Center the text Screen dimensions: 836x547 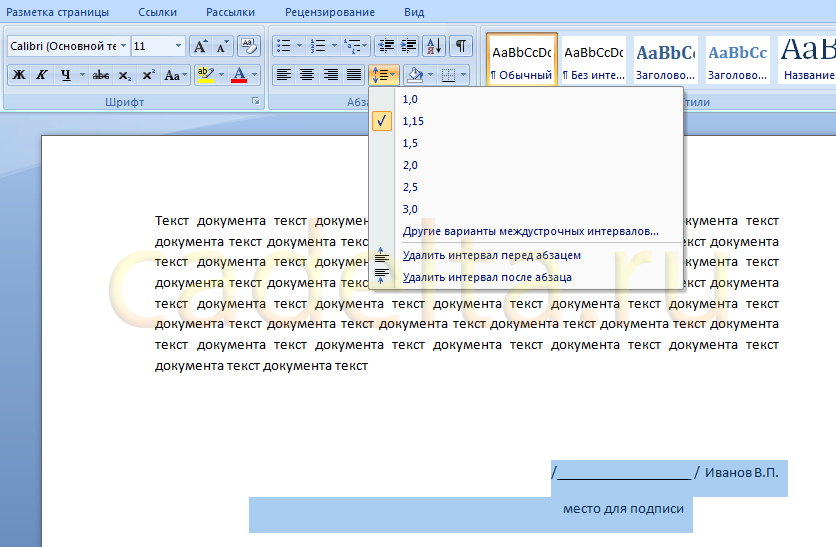307,75
